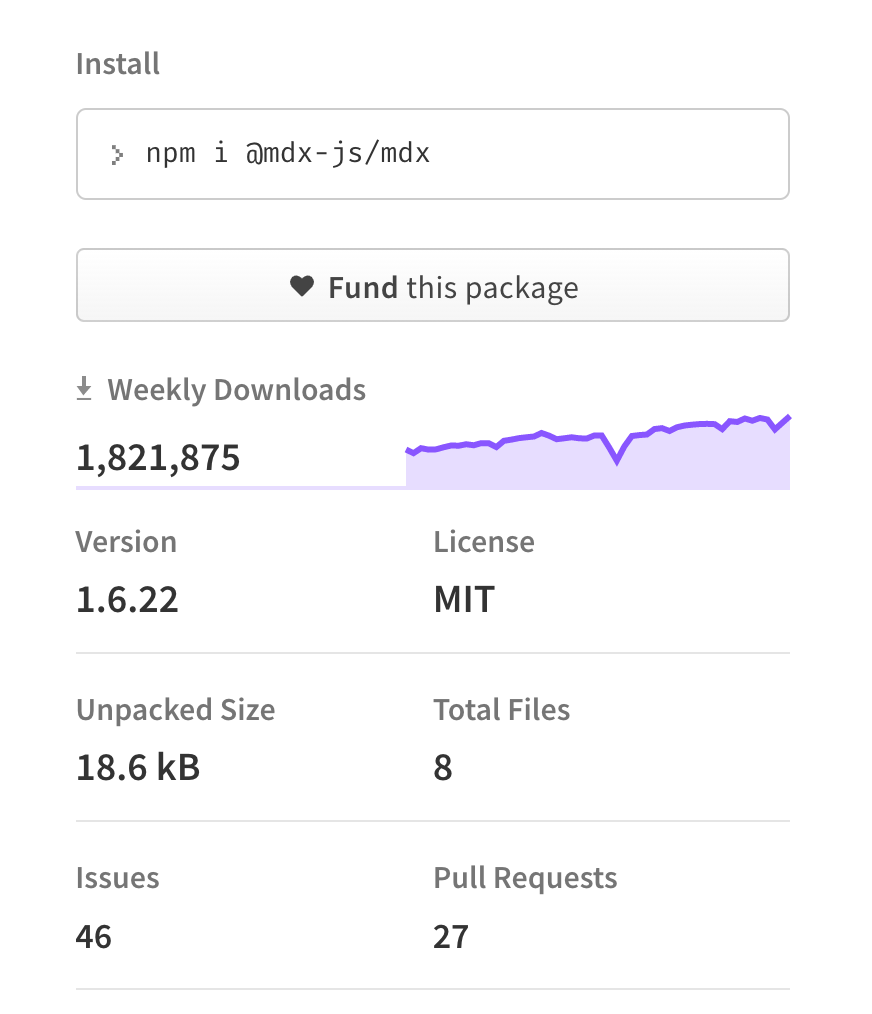872x1014 pixels.
Task: Open the Issues count 46
Action: pos(94,936)
